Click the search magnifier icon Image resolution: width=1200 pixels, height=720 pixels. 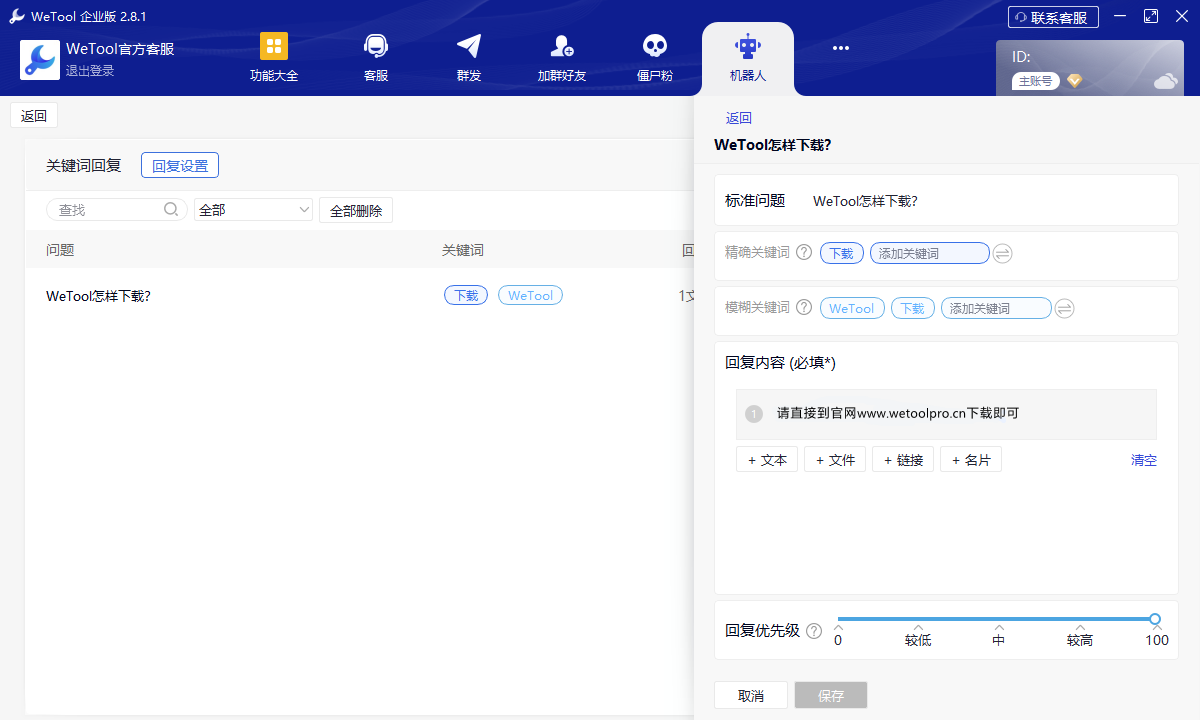pyautogui.click(x=171, y=209)
